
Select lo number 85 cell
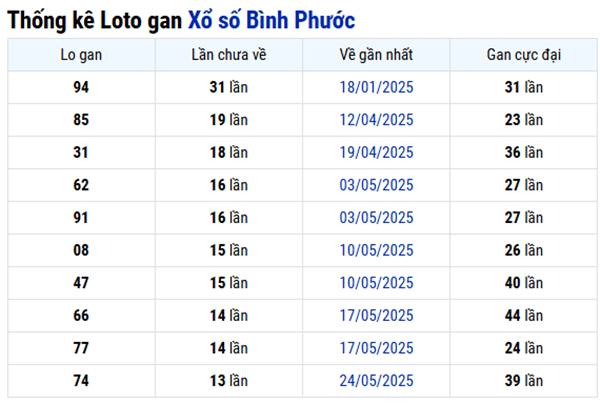click(81, 120)
